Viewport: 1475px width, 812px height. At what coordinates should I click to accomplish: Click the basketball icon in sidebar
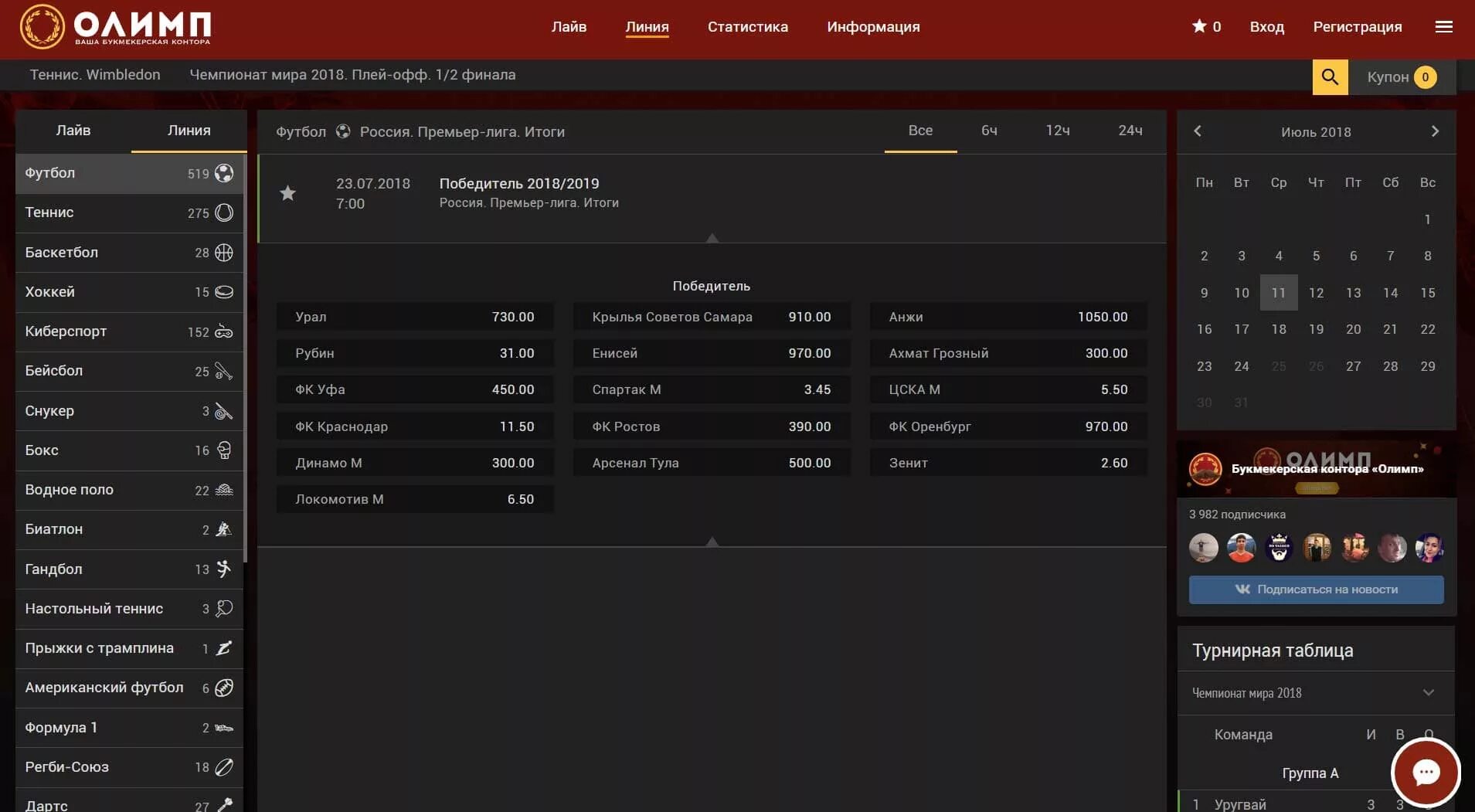(x=224, y=253)
